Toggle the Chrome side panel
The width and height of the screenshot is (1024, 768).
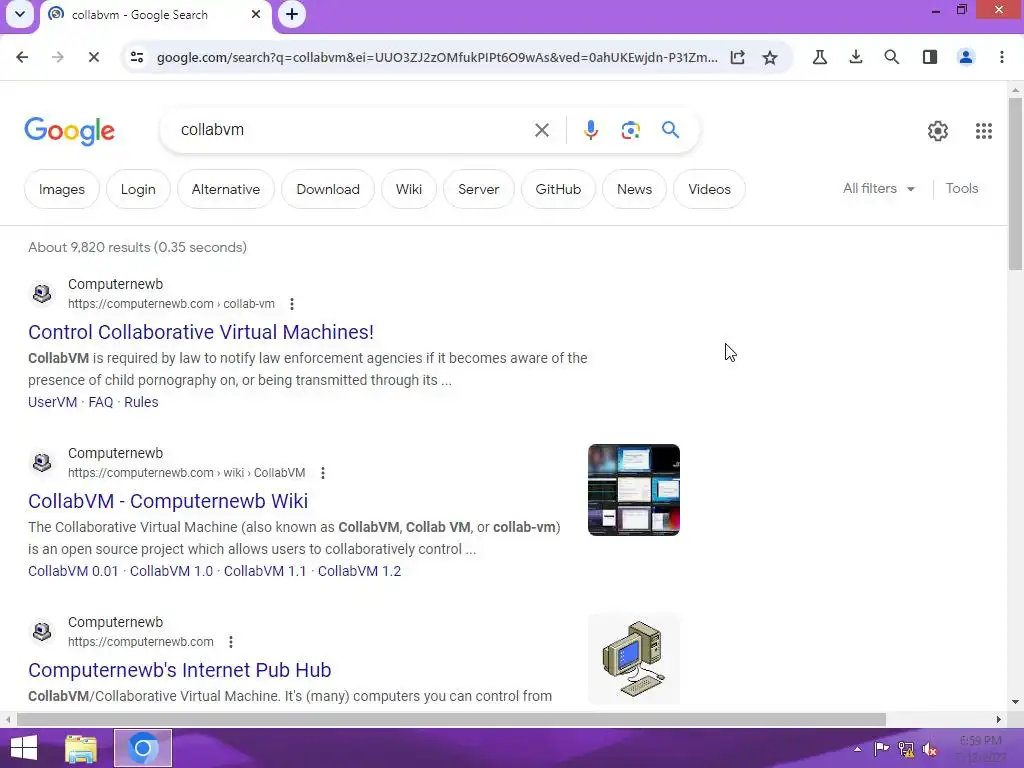(x=930, y=57)
